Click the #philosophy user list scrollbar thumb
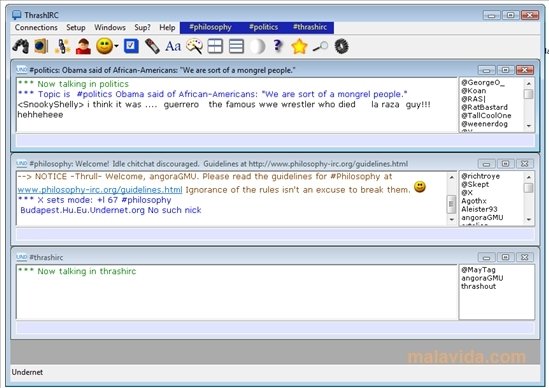 pos(529,188)
